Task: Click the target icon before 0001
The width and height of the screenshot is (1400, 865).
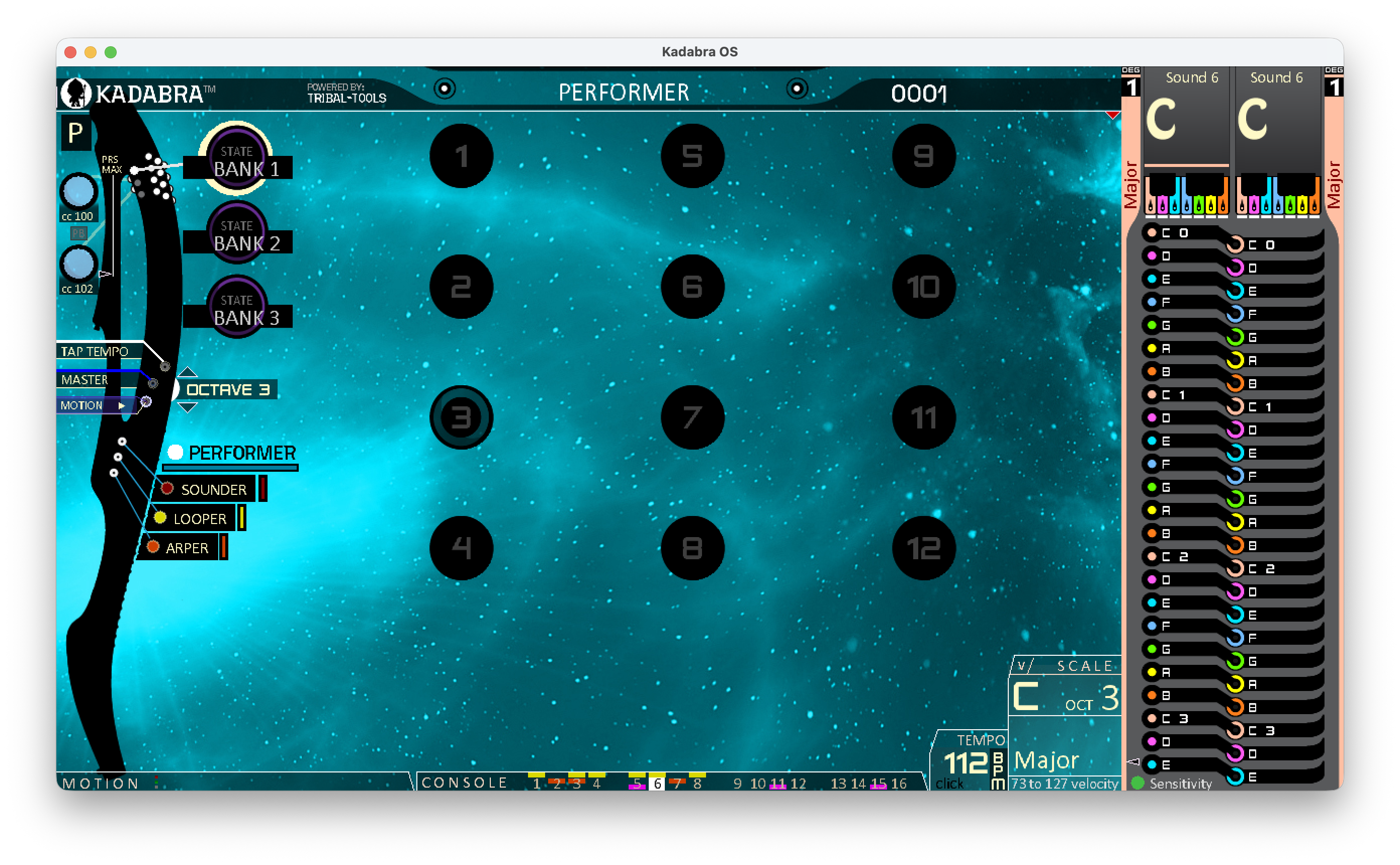Action: (x=797, y=89)
